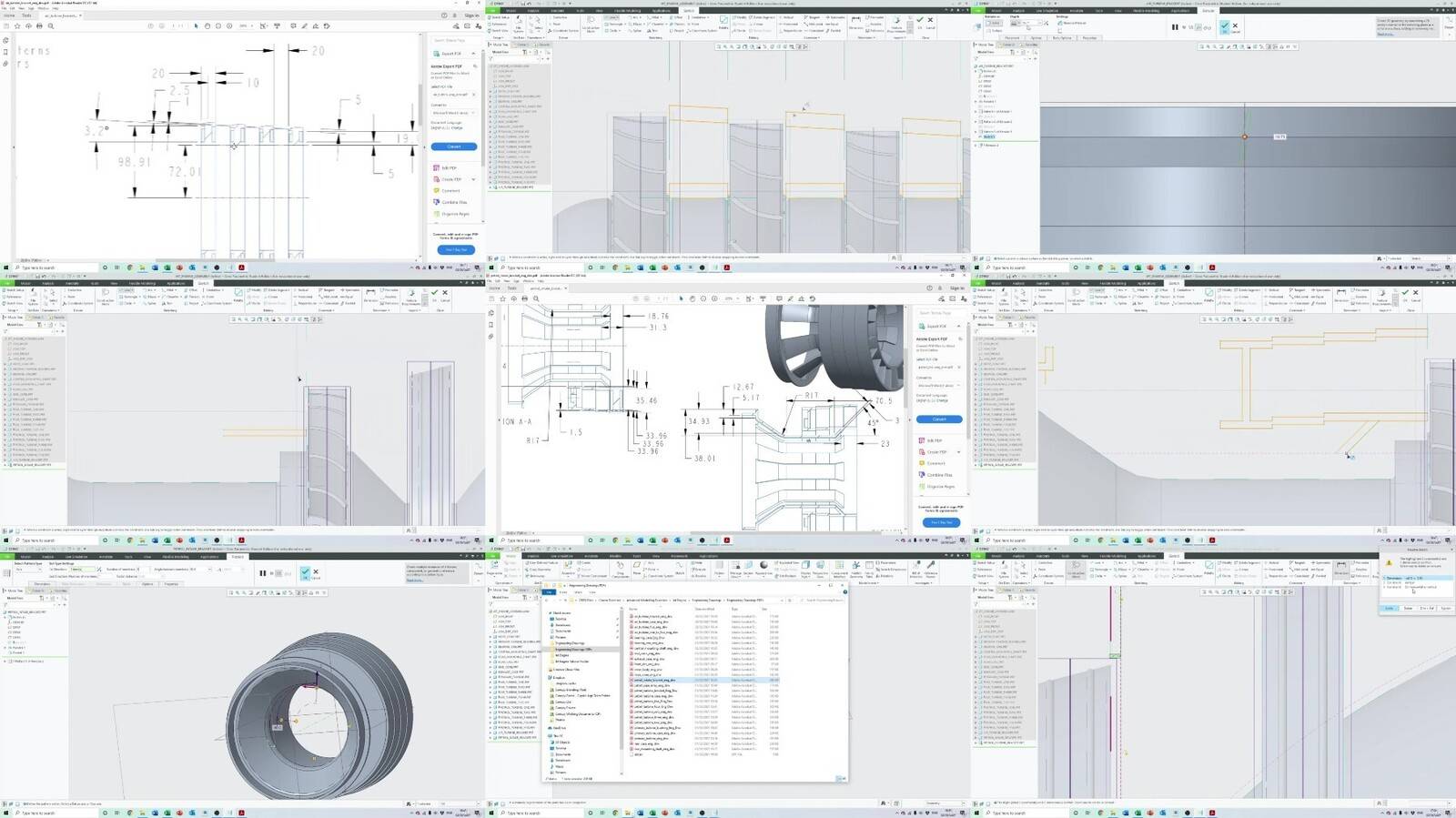Viewport: 1456px width, 818px height.
Task: Click Print icon in center Acrobat window
Action: [524, 298]
